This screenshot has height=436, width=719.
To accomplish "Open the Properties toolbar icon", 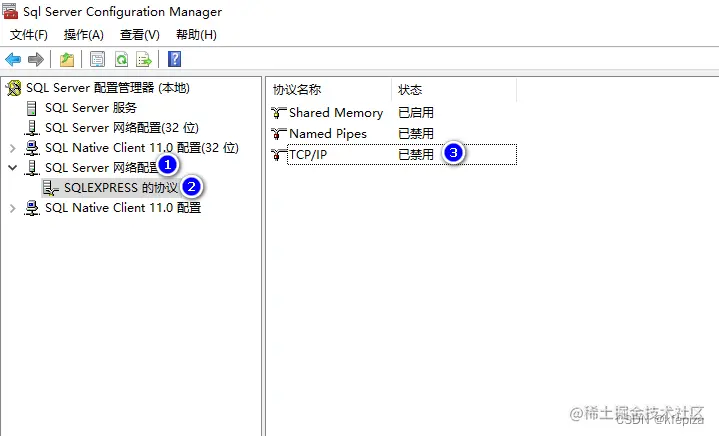I will [x=97, y=59].
